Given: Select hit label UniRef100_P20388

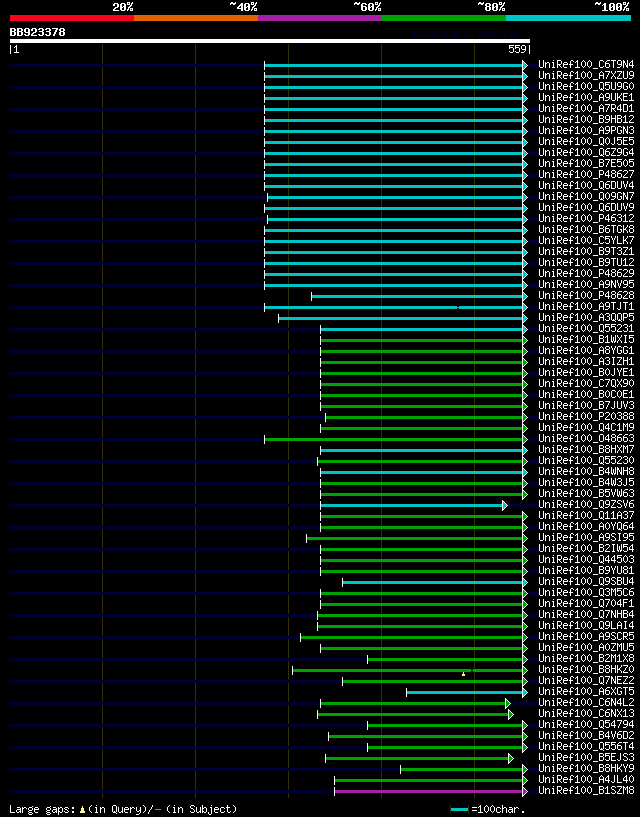Looking at the screenshot, I should pos(586,416).
